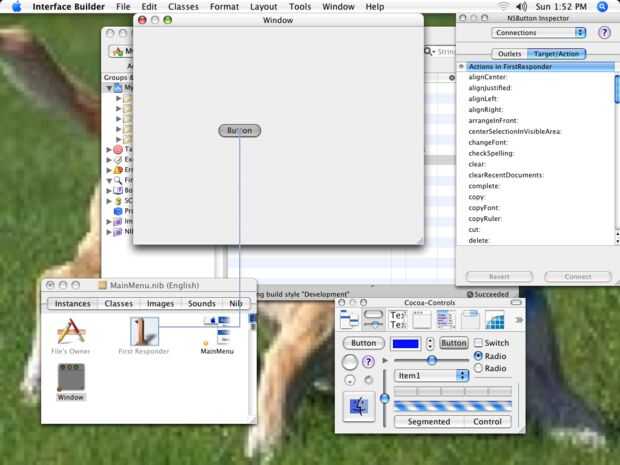The image size is (620, 465).
Task: Click Segmented segment of segmented control
Action: click(x=429, y=422)
